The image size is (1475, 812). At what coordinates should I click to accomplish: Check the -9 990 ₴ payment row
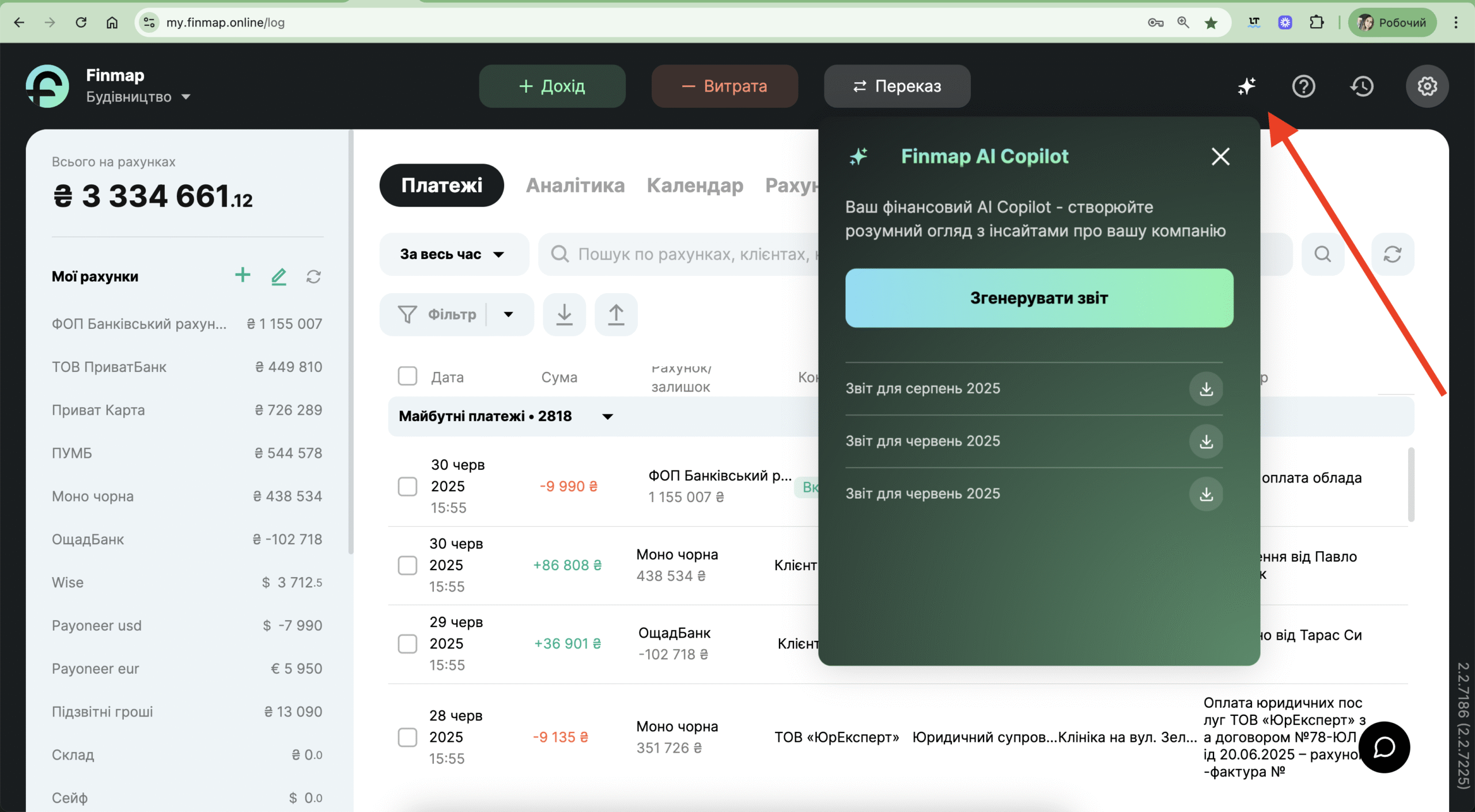(x=407, y=486)
